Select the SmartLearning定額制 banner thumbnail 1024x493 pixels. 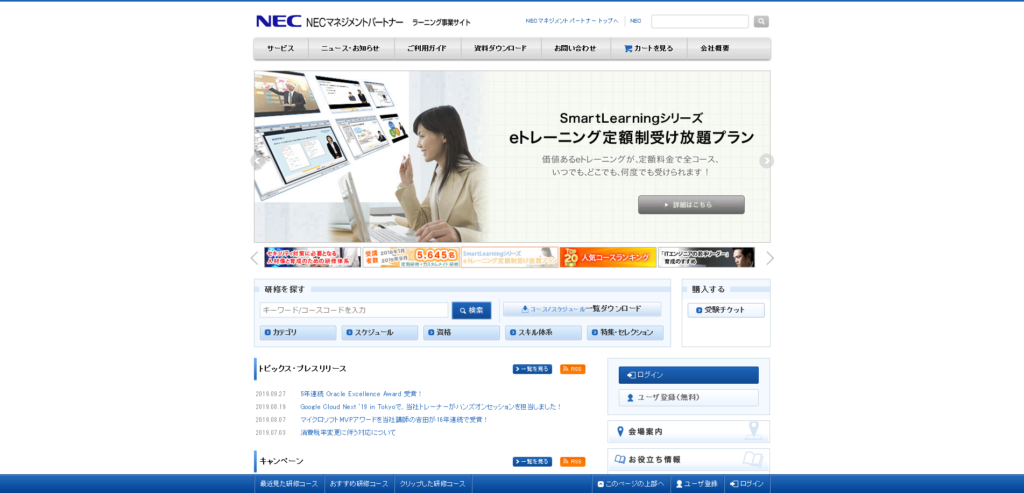pos(509,257)
